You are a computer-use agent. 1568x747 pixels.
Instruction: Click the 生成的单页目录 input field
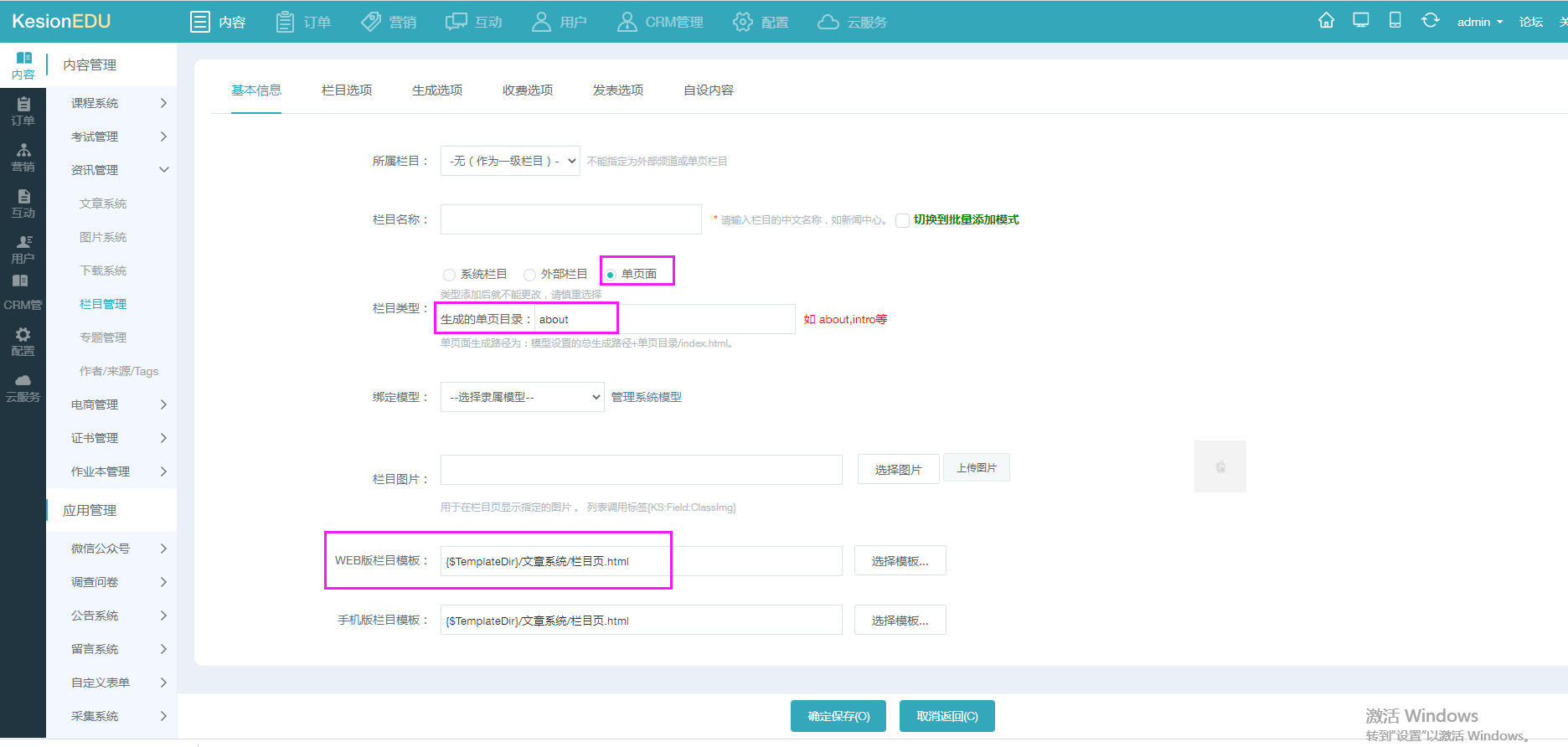[665, 319]
